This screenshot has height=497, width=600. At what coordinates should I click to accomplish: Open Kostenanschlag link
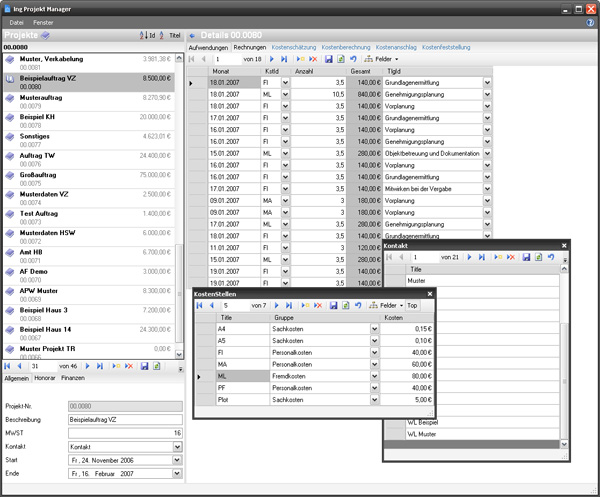(396, 47)
